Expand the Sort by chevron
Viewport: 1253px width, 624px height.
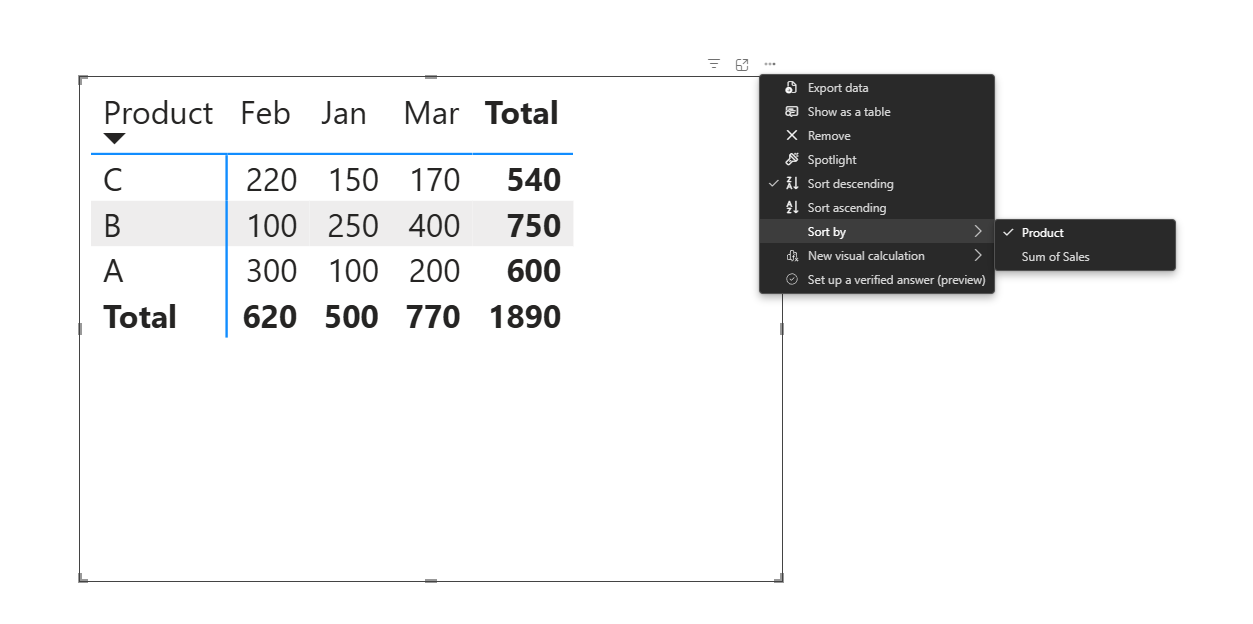point(978,232)
